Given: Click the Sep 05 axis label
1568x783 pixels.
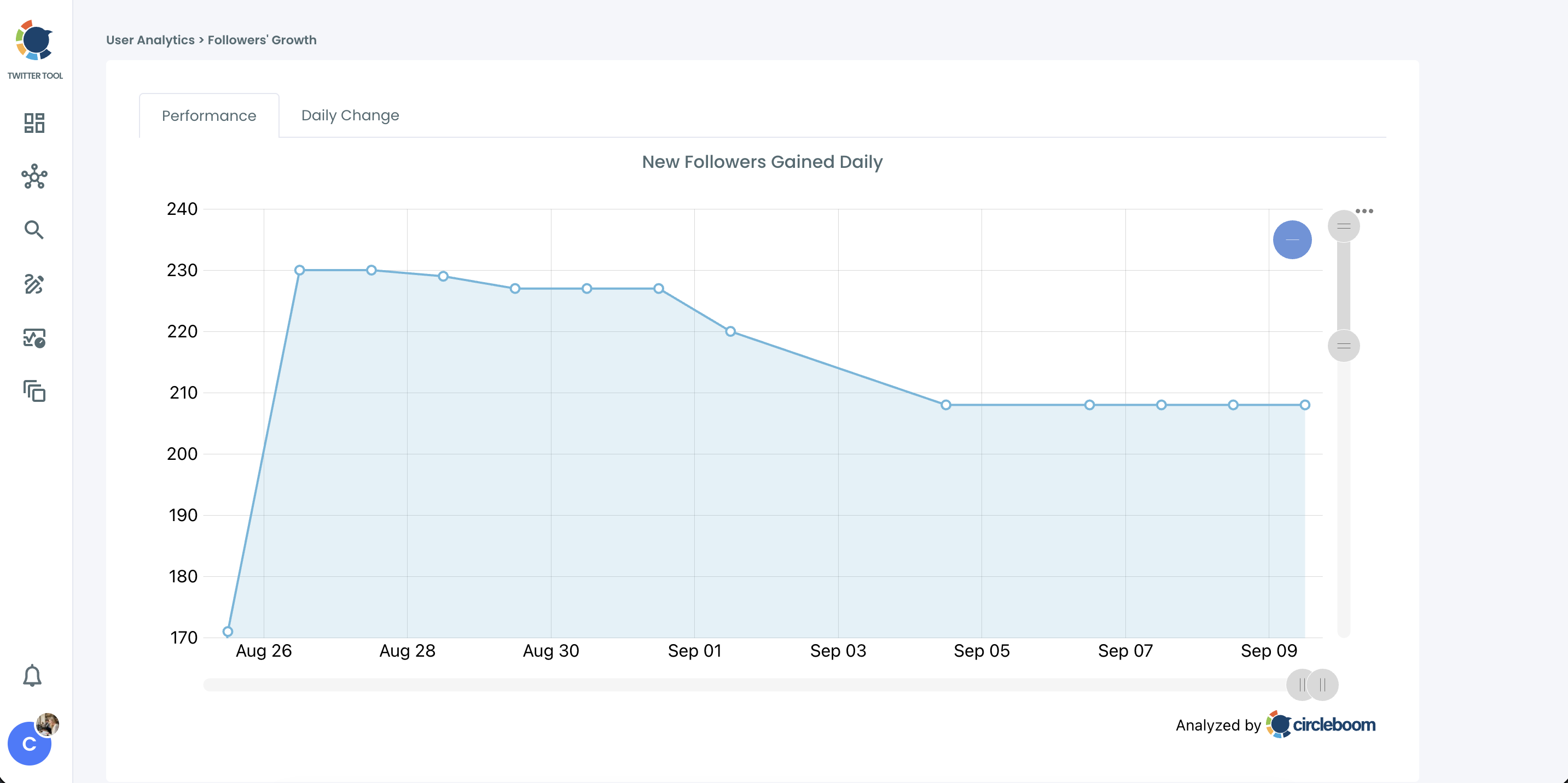Looking at the screenshot, I should tap(981, 651).
